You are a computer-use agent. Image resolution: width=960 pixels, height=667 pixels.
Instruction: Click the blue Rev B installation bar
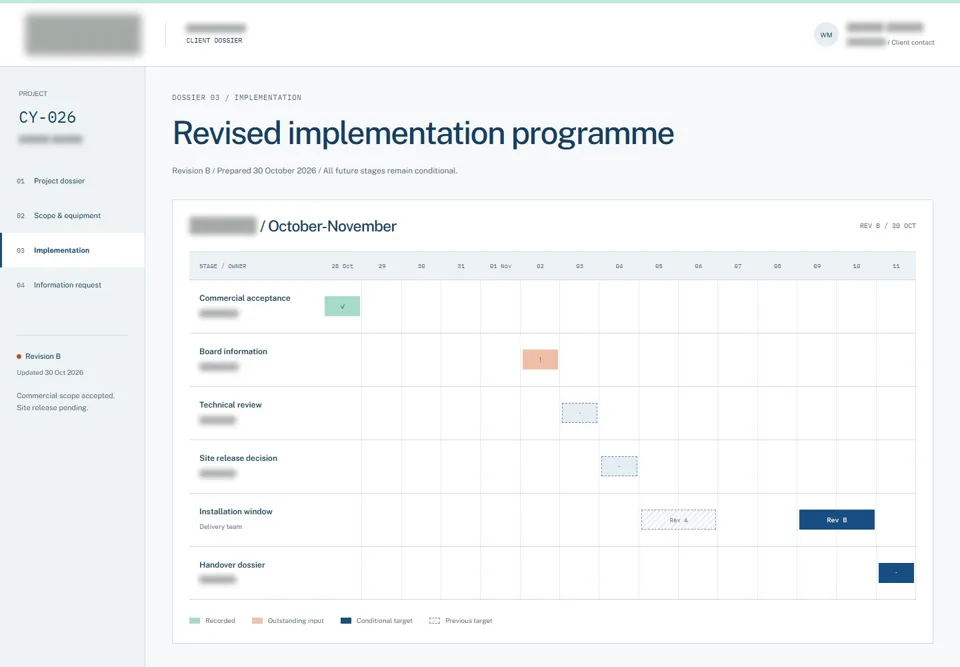click(837, 519)
